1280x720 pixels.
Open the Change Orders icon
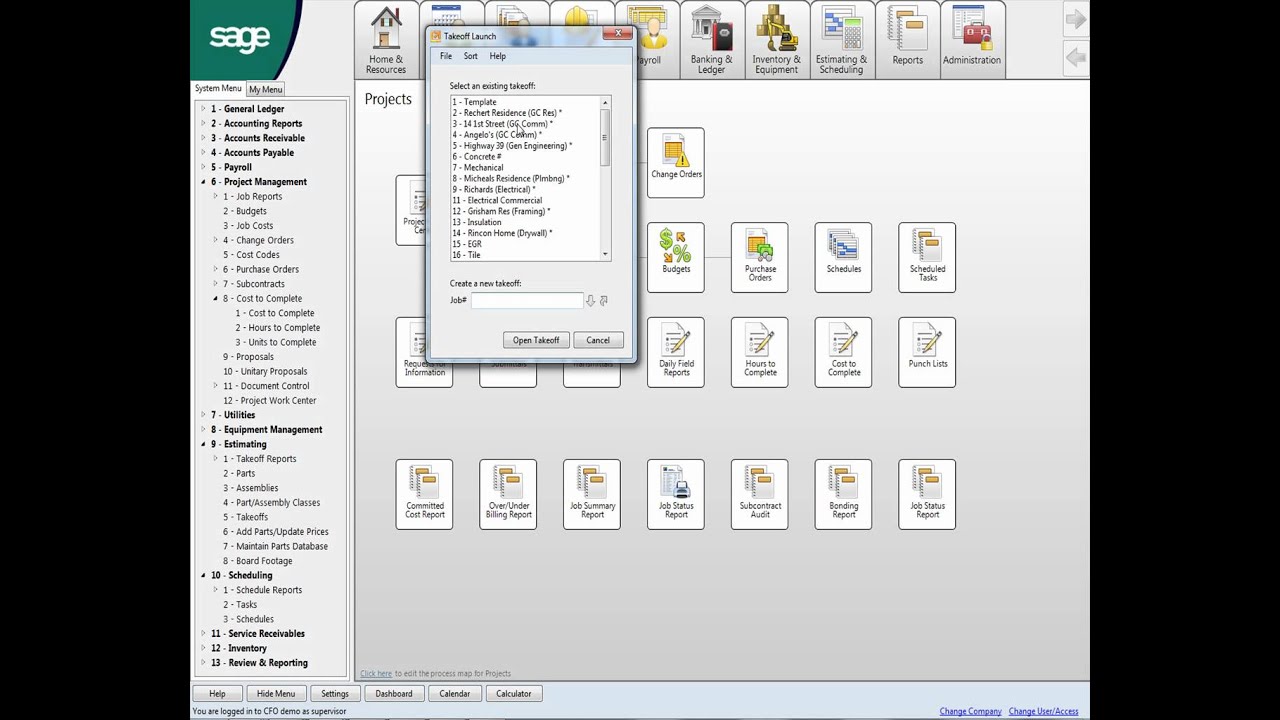(x=676, y=162)
